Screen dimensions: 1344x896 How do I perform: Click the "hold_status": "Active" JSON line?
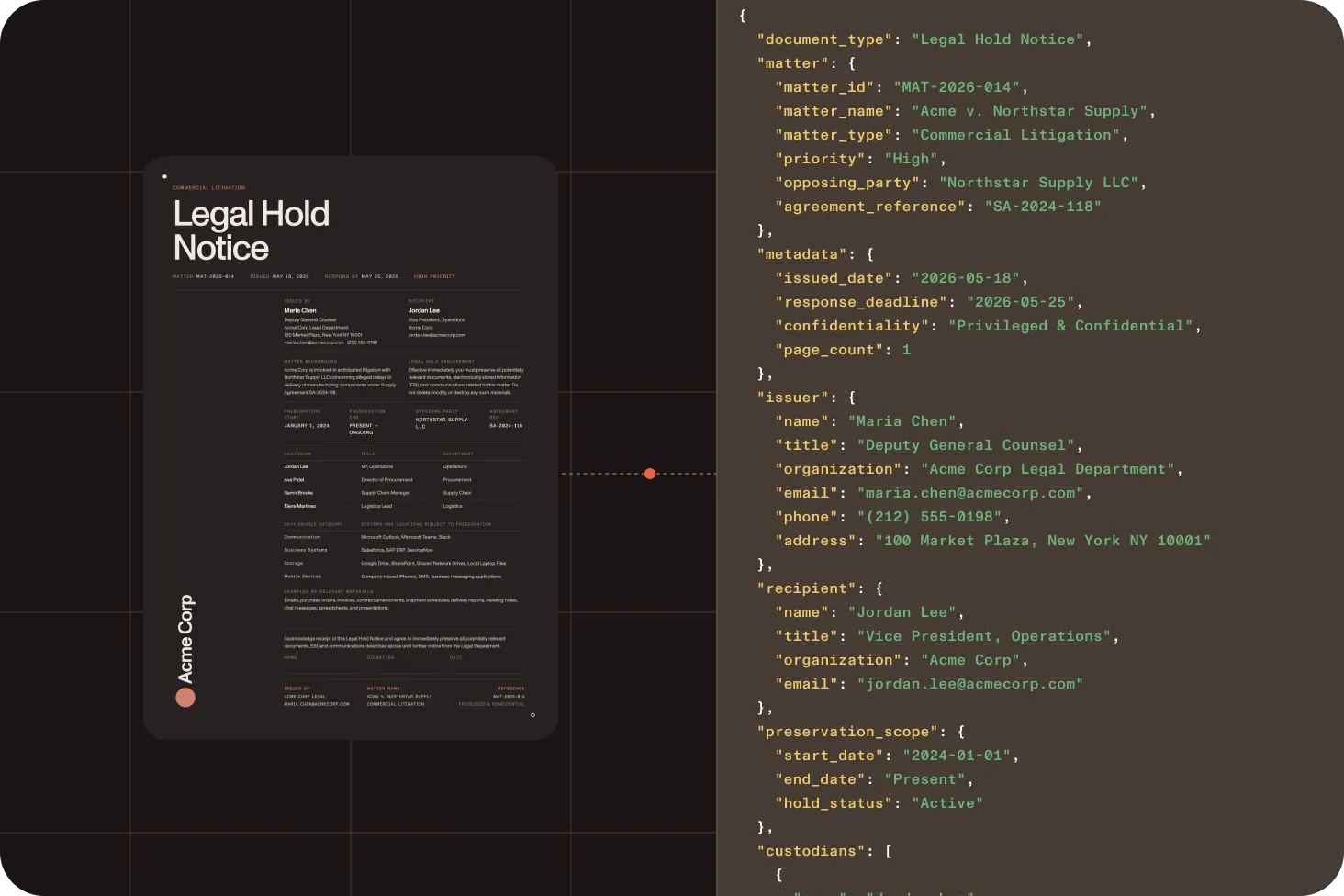(879, 803)
